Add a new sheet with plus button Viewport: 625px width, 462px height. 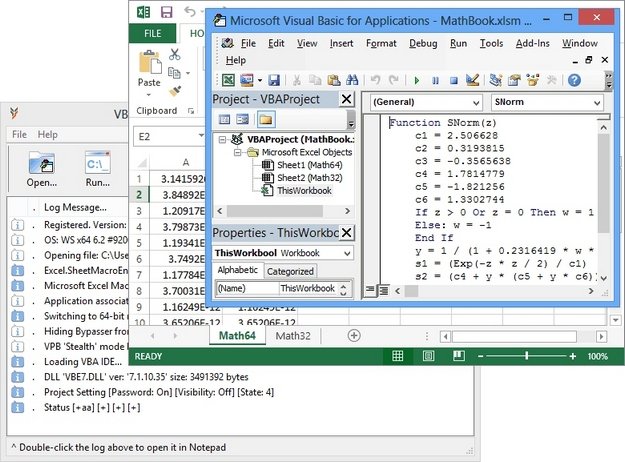tap(354, 335)
